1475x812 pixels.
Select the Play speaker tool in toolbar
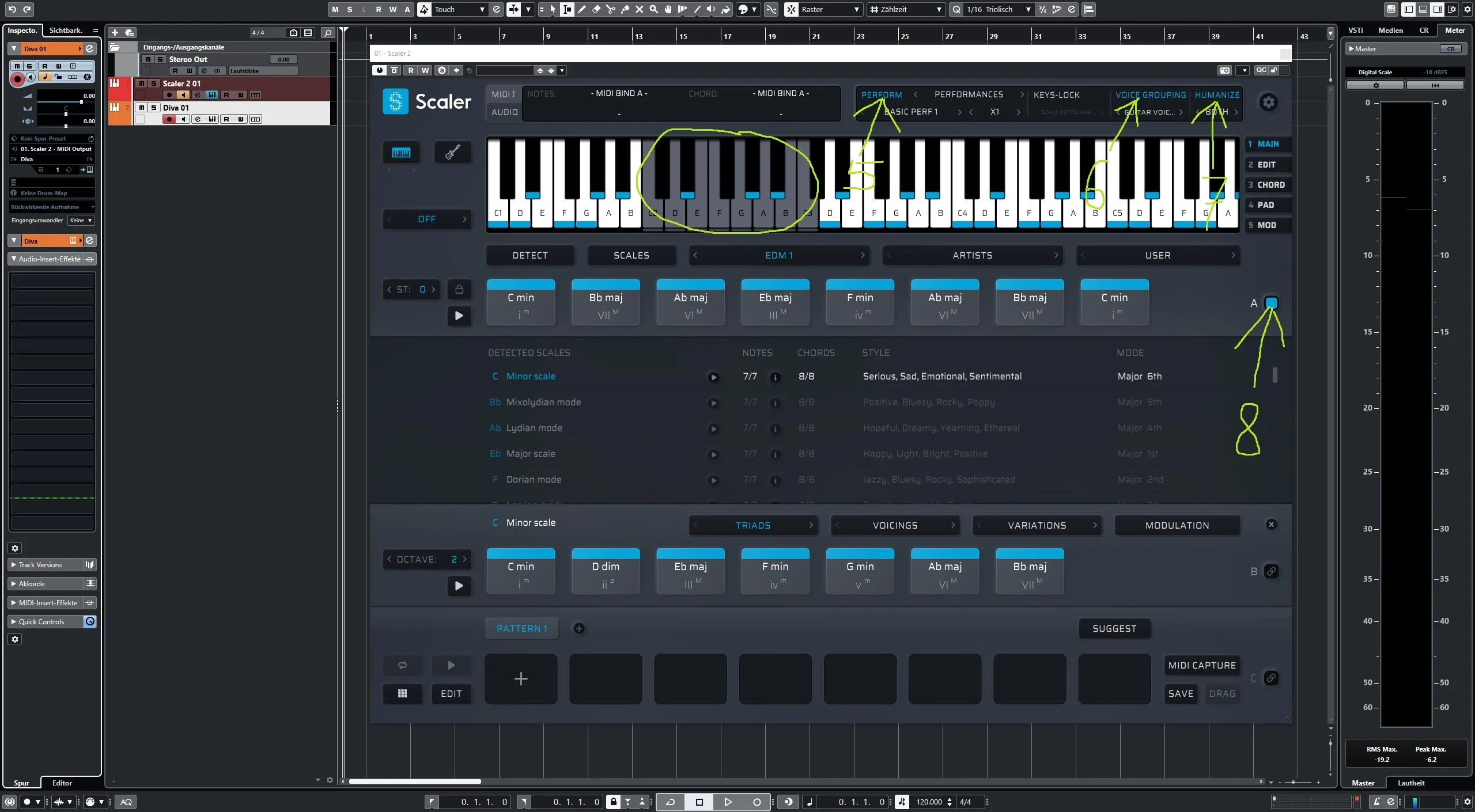(x=712, y=9)
